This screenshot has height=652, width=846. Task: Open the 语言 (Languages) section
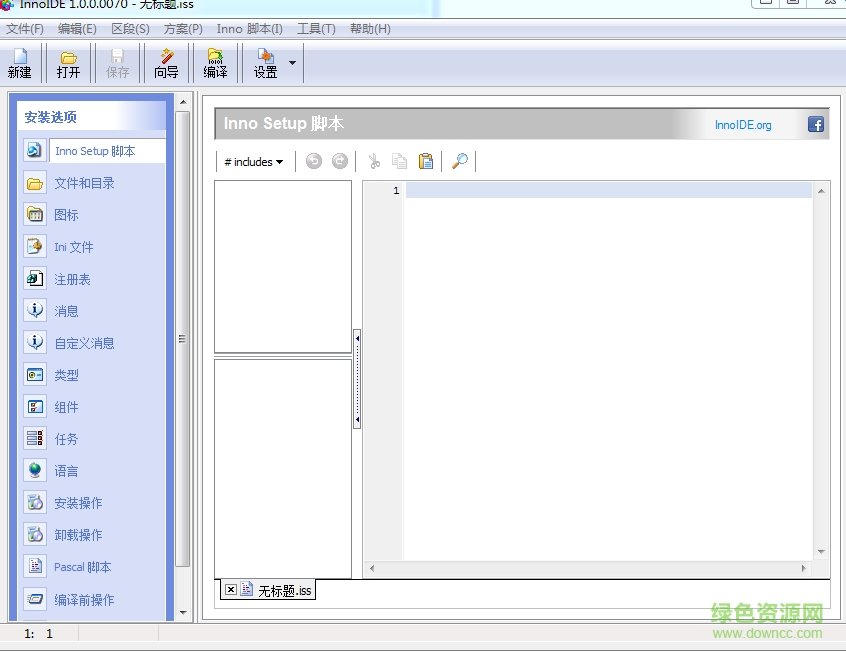click(66, 471)
